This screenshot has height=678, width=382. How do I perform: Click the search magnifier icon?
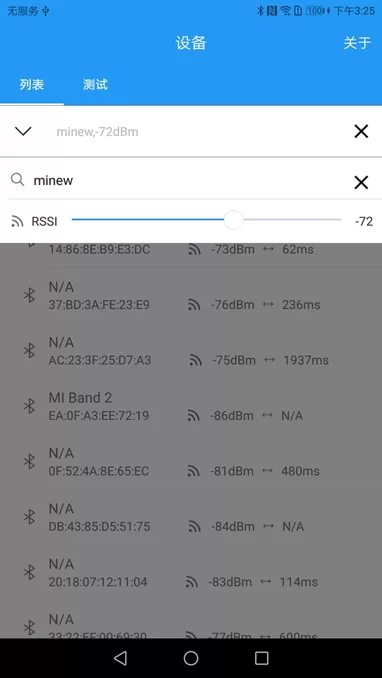tap(17, 179)
